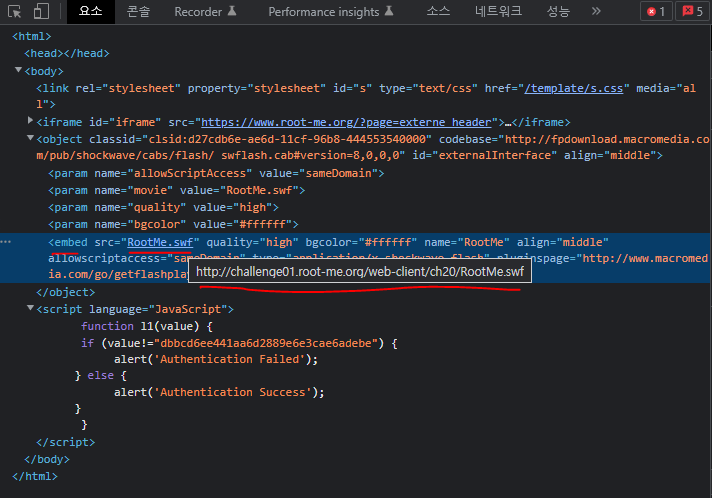The width and height of the screenshot is (712, 498).
Task: Open the 요소 (Elements) tab
Action: 90,11
